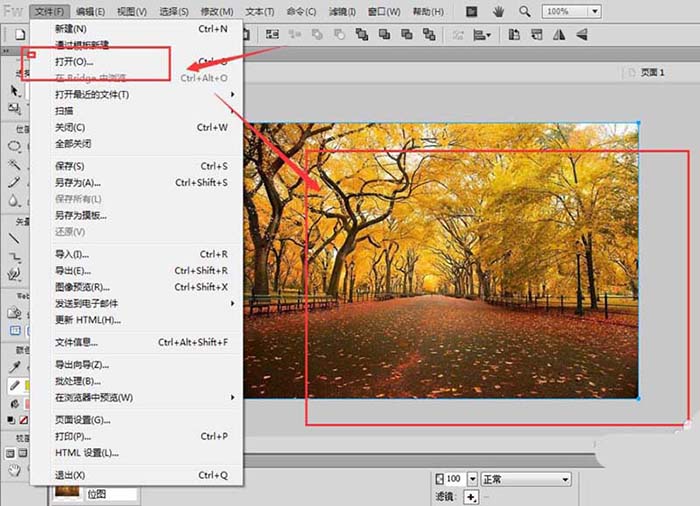
Task: Click the Fireworks Fw application logo
Action: click(12, 11)
